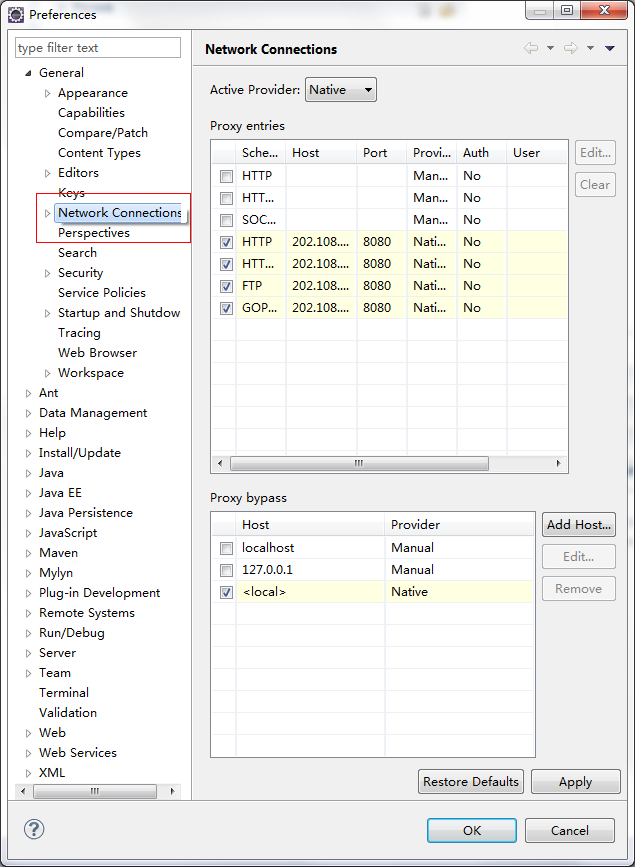This screenshot has height=867, width=635.
Task: Toggle the localhost bypass checkbox
Action: pos(226,548)
